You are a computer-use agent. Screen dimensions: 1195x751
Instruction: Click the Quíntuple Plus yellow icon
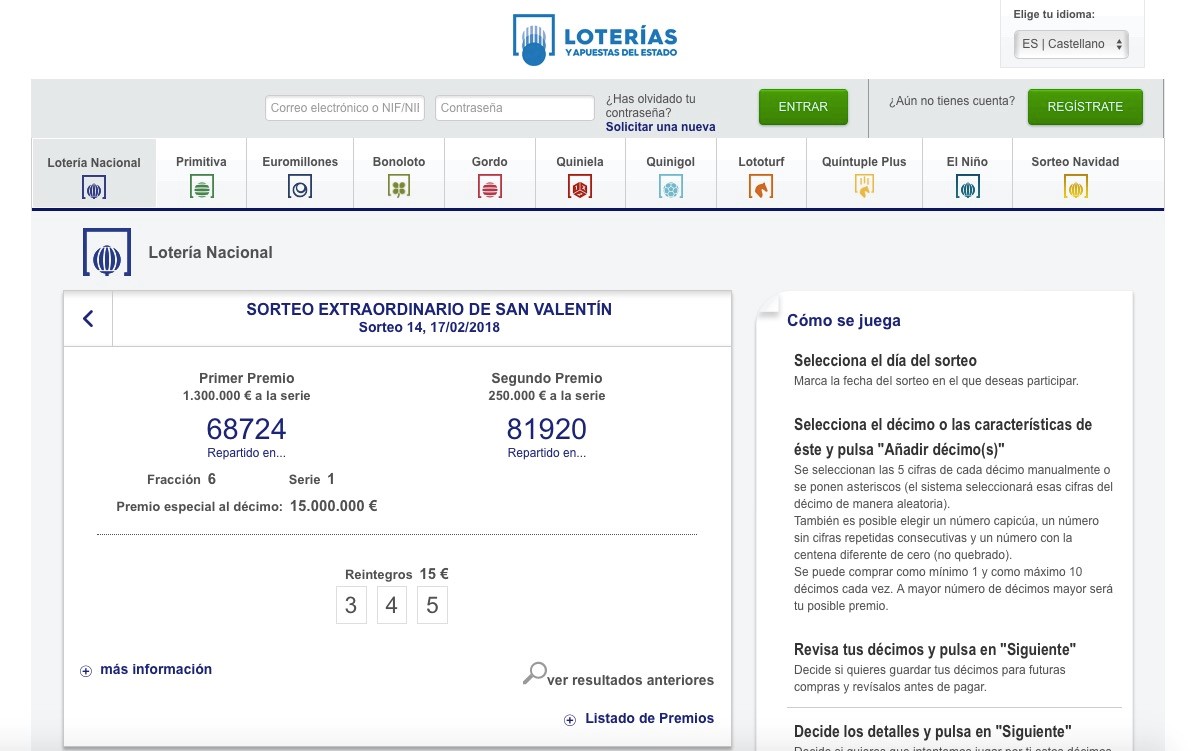pyautogui.click(x=863, y=186)
